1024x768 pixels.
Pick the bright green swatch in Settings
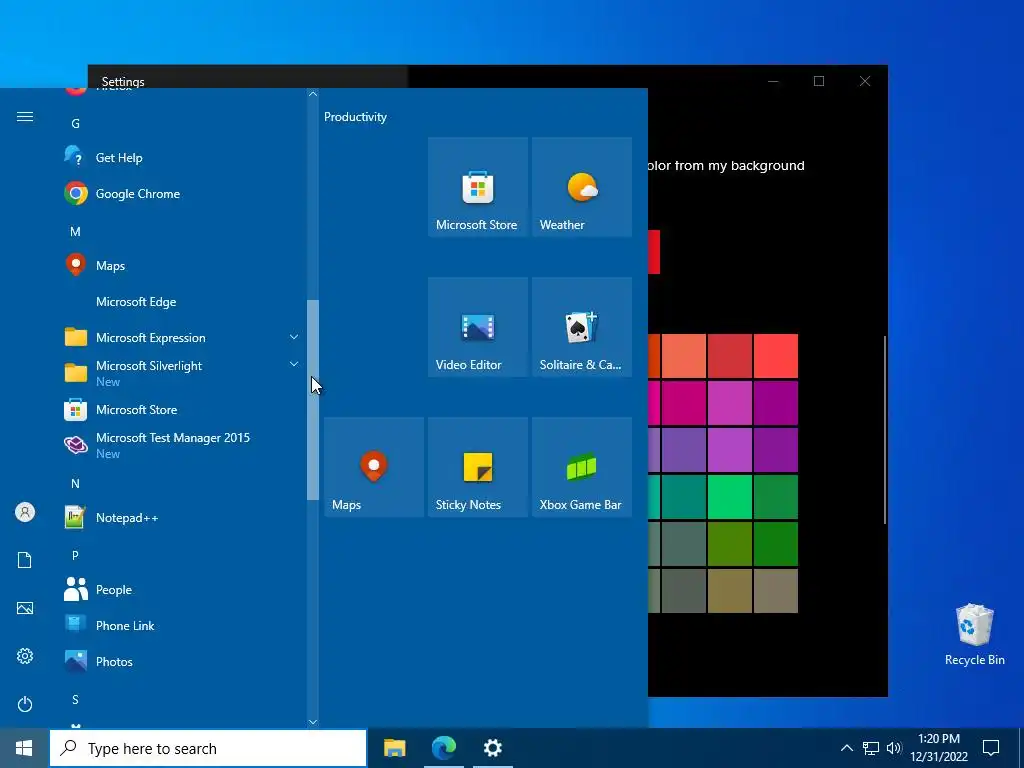tap(729, 498)
